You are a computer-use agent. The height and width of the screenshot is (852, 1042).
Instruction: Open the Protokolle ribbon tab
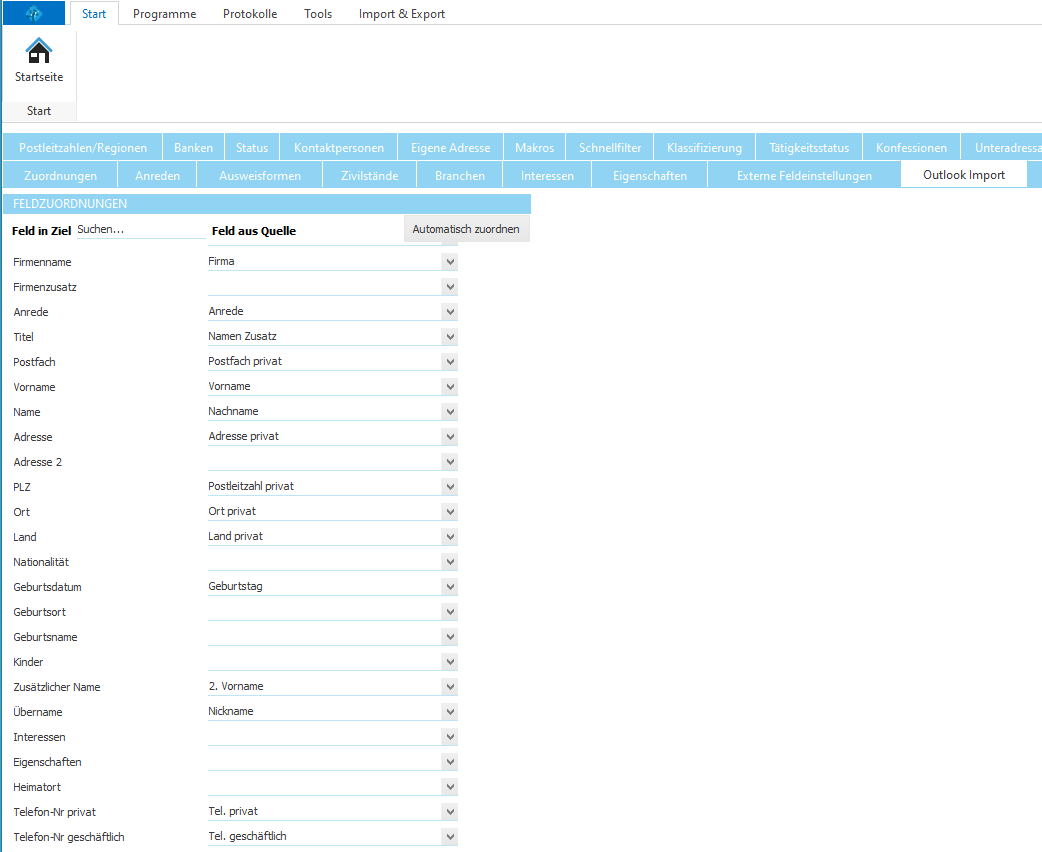(250, 14)
